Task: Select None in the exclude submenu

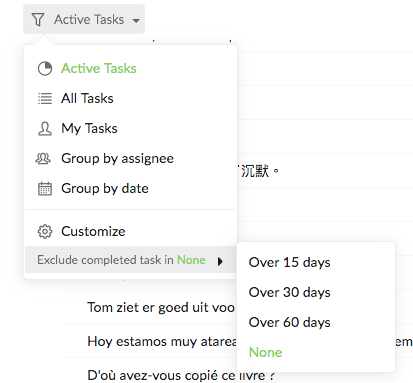Action: (265, 352)
